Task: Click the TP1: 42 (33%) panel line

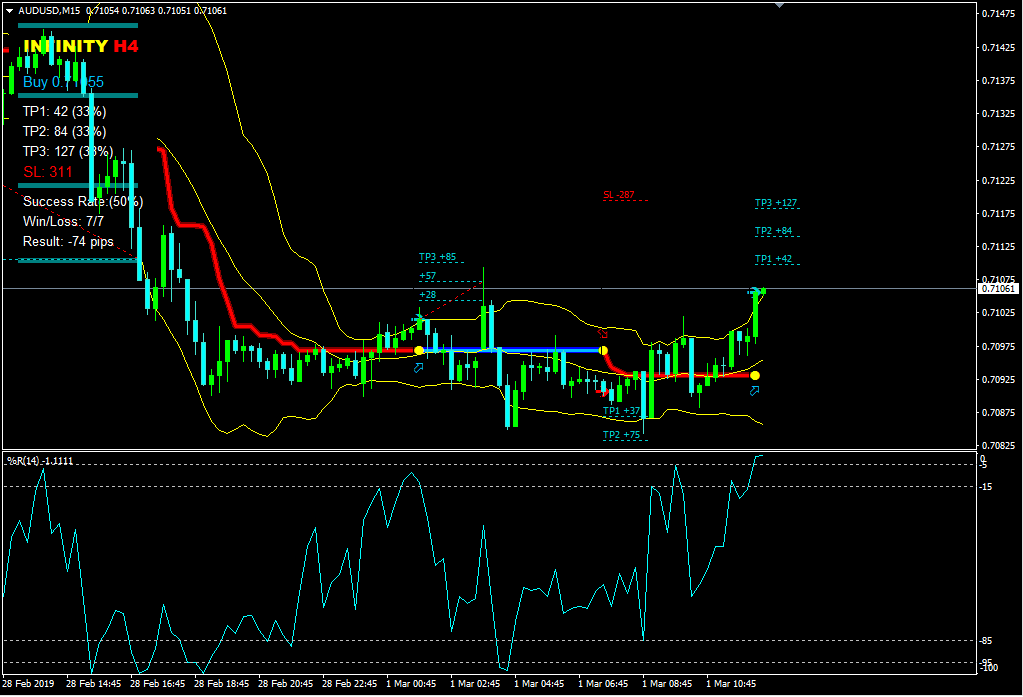Action: point(65,112)
